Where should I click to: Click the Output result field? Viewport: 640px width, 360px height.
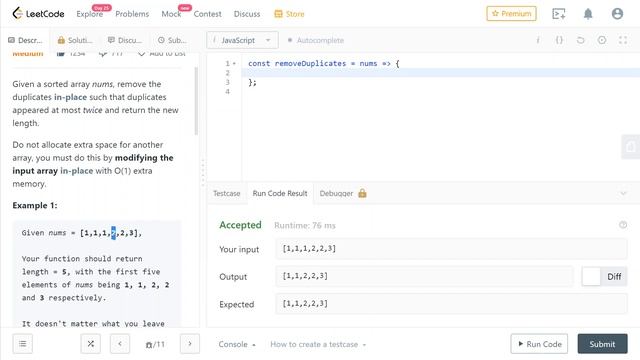point(424,276)
